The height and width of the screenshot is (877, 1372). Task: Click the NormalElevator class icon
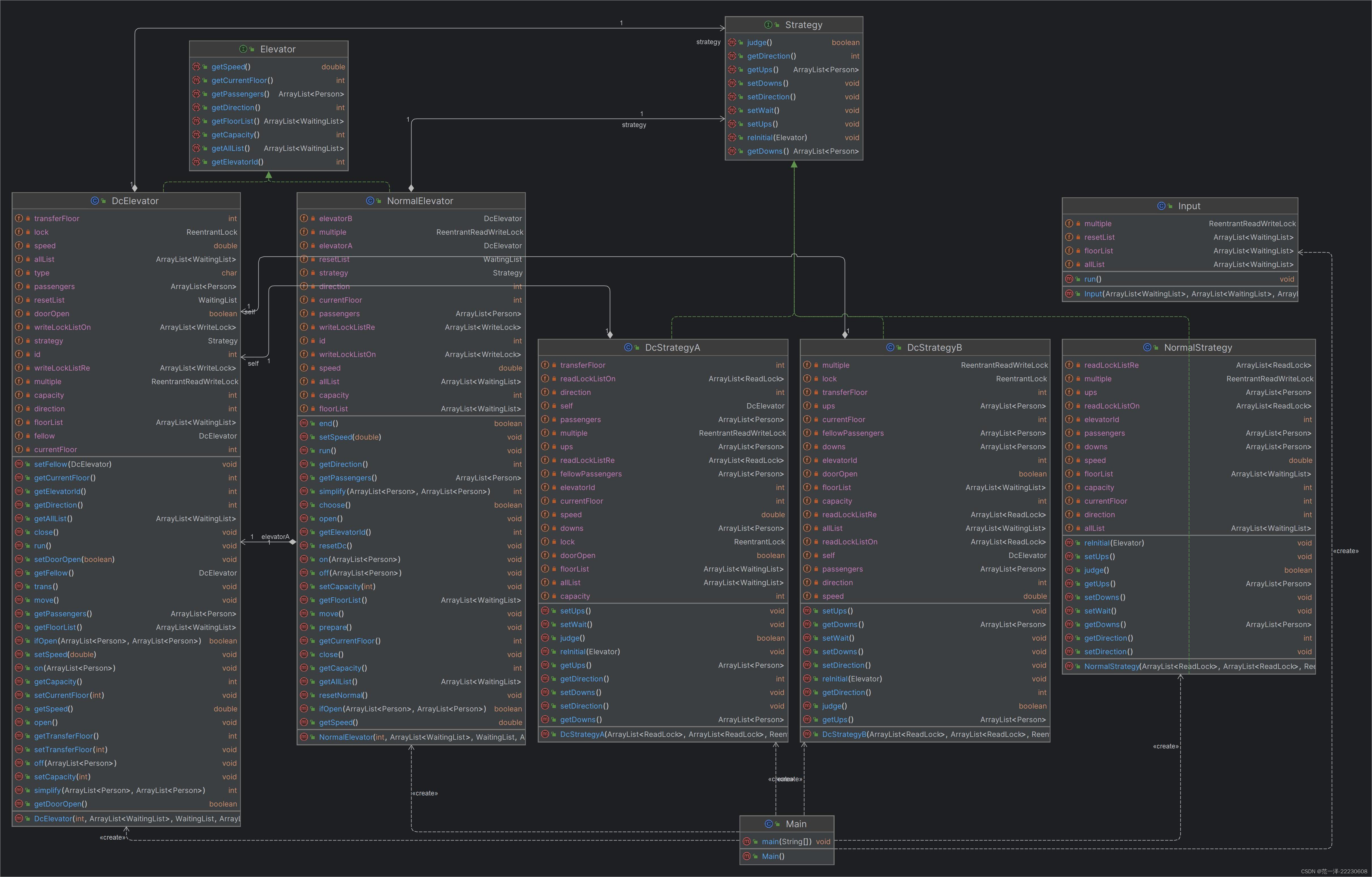tap(370, 201)
